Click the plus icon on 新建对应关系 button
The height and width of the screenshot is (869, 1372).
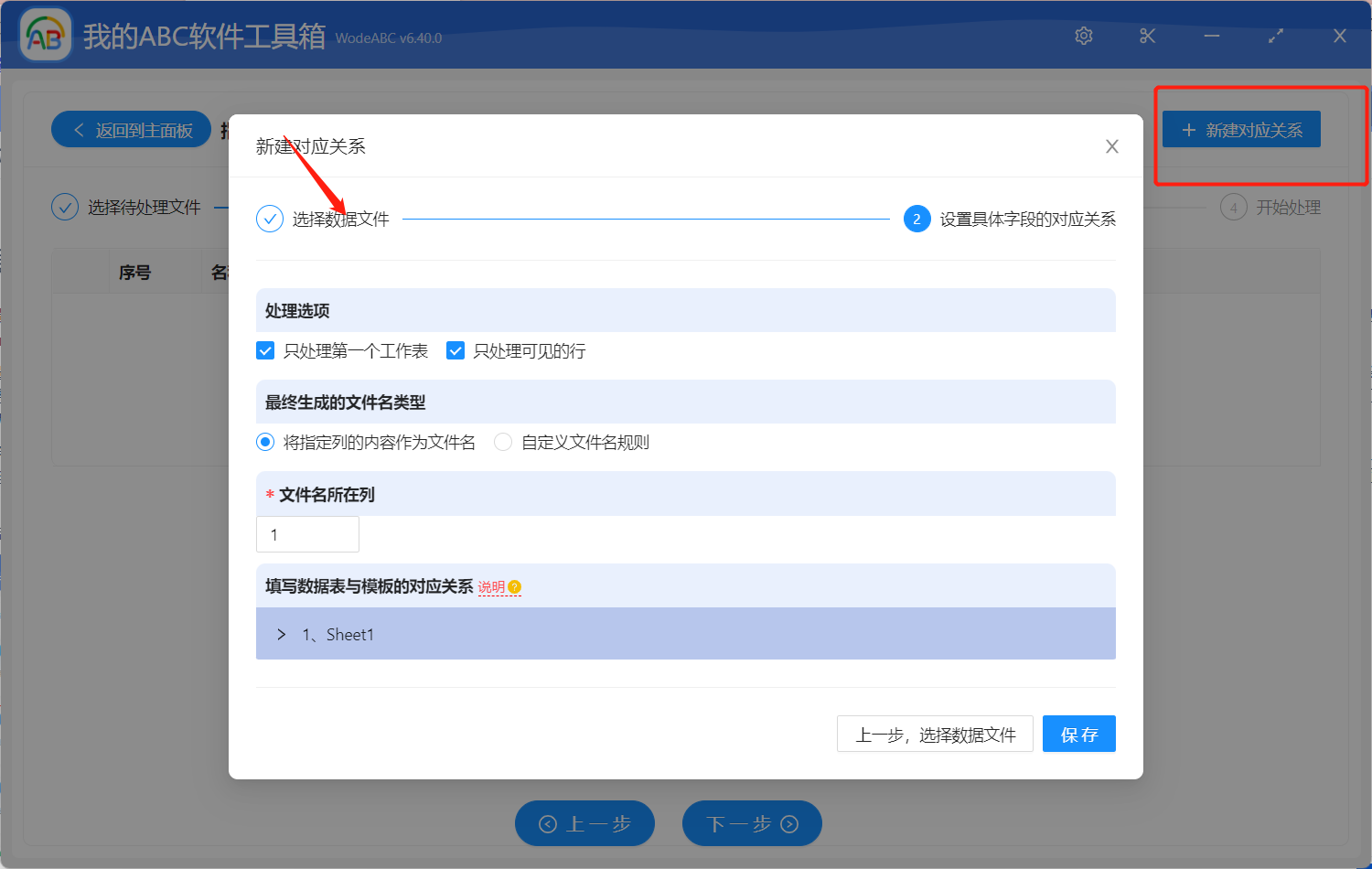1187,129
